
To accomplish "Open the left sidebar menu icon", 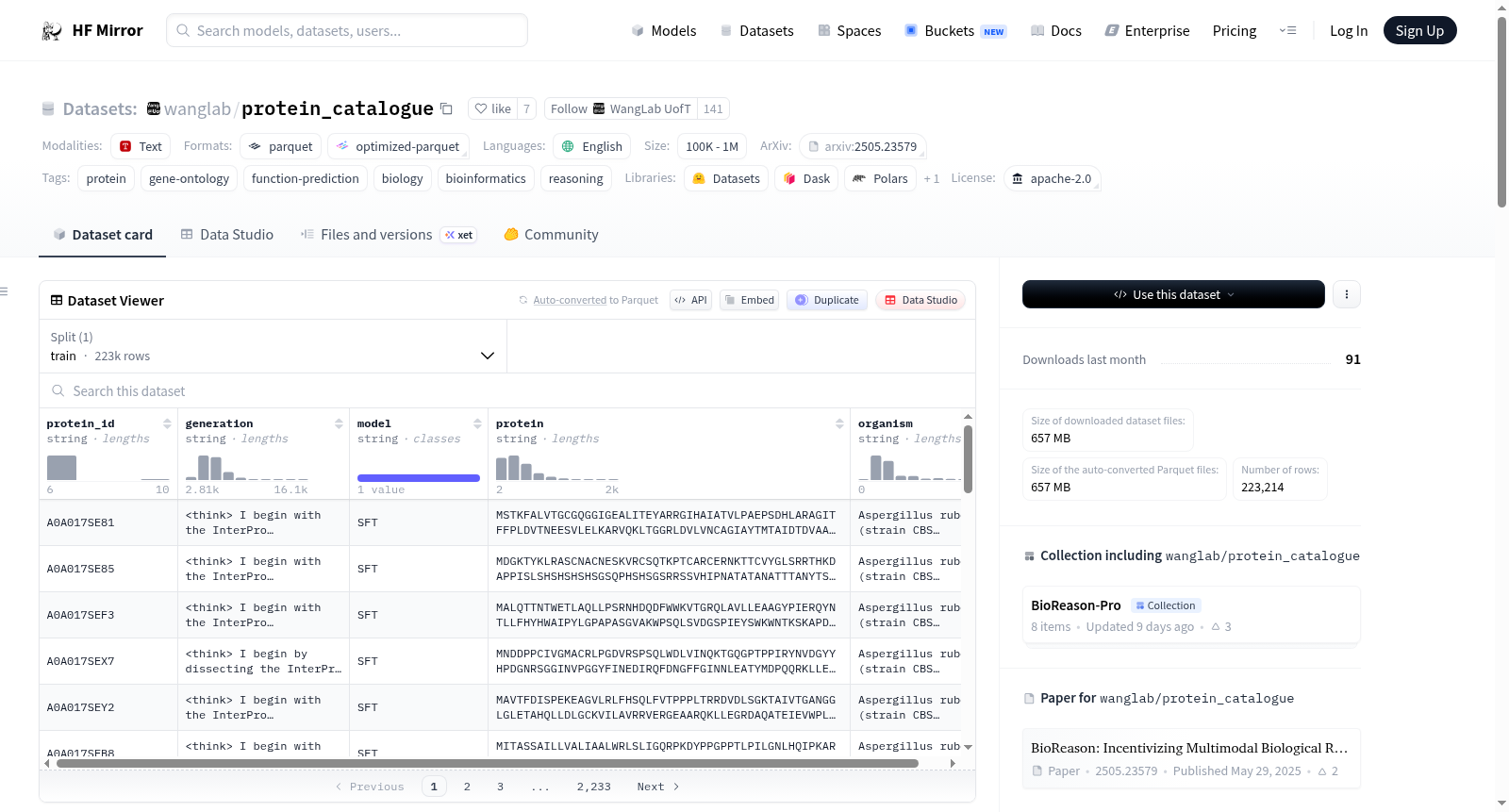I will 4,291.
